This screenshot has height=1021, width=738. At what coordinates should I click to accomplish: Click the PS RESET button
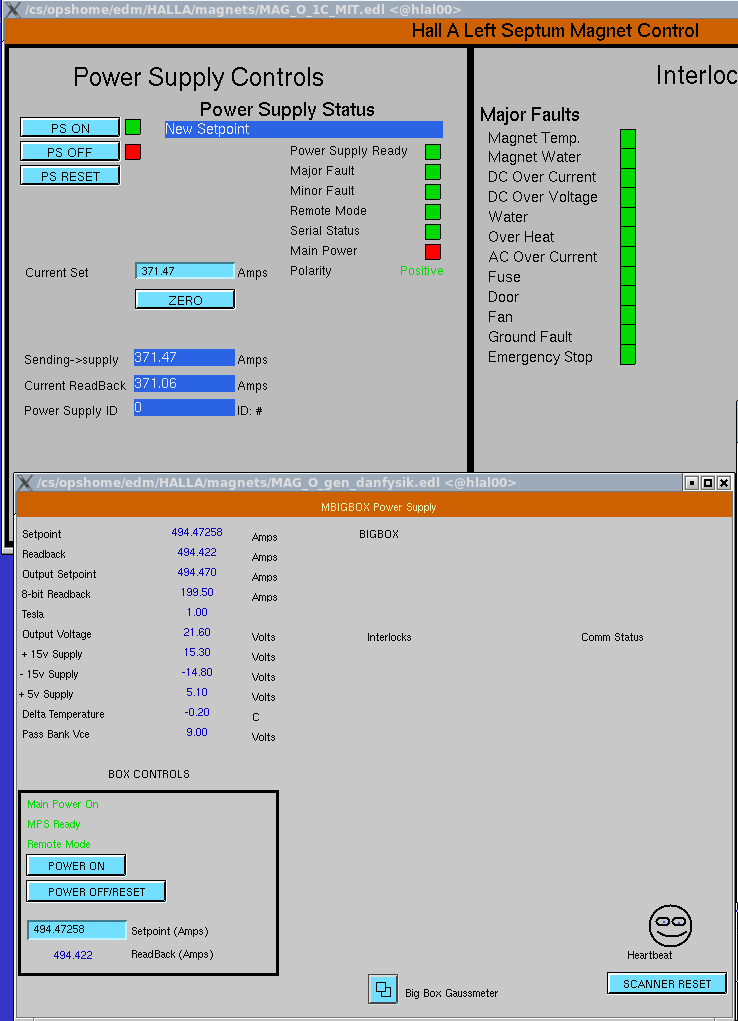[70, 176]
